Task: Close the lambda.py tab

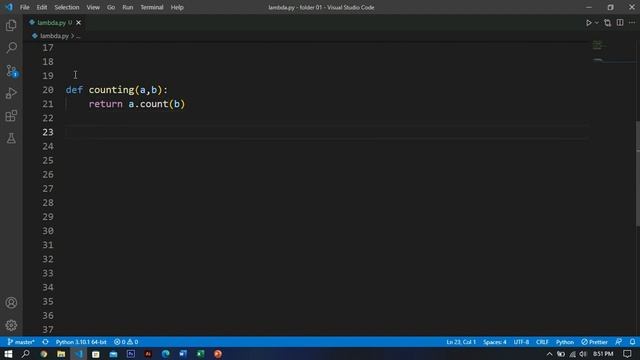Action: pos(78,22)
